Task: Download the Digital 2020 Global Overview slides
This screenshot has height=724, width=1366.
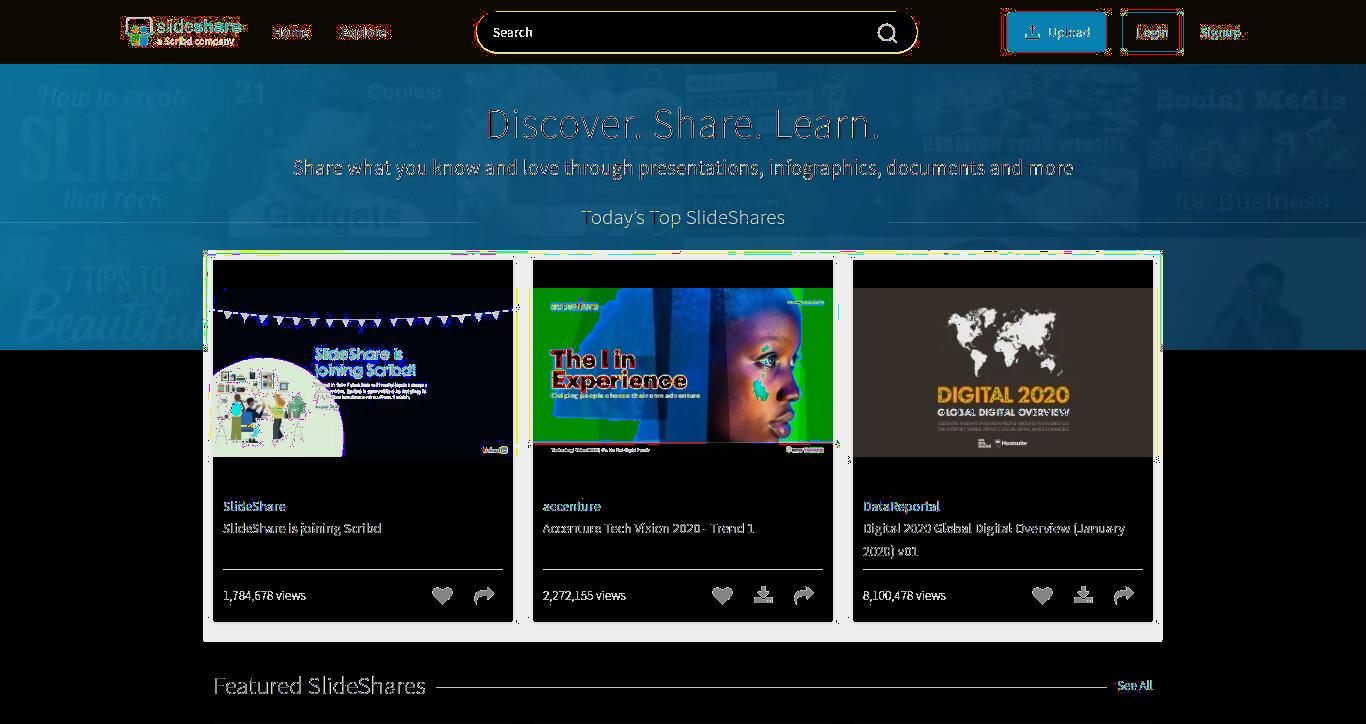Action: tap(1083, 595)
